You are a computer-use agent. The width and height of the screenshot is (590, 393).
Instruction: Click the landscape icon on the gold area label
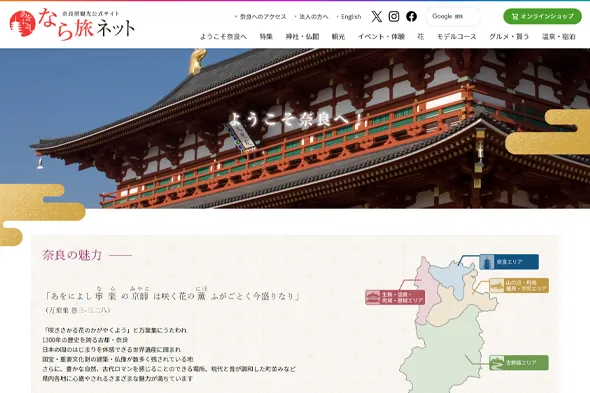(x=497, y=286)
